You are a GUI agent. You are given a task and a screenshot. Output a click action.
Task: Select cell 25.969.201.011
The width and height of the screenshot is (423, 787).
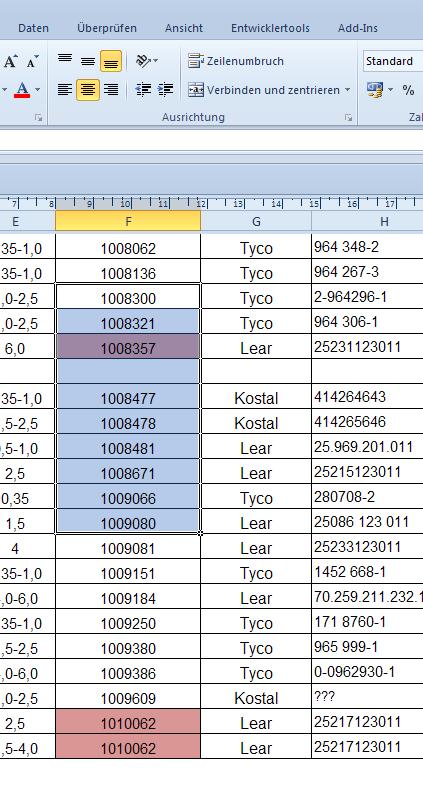tap(367, 447)
